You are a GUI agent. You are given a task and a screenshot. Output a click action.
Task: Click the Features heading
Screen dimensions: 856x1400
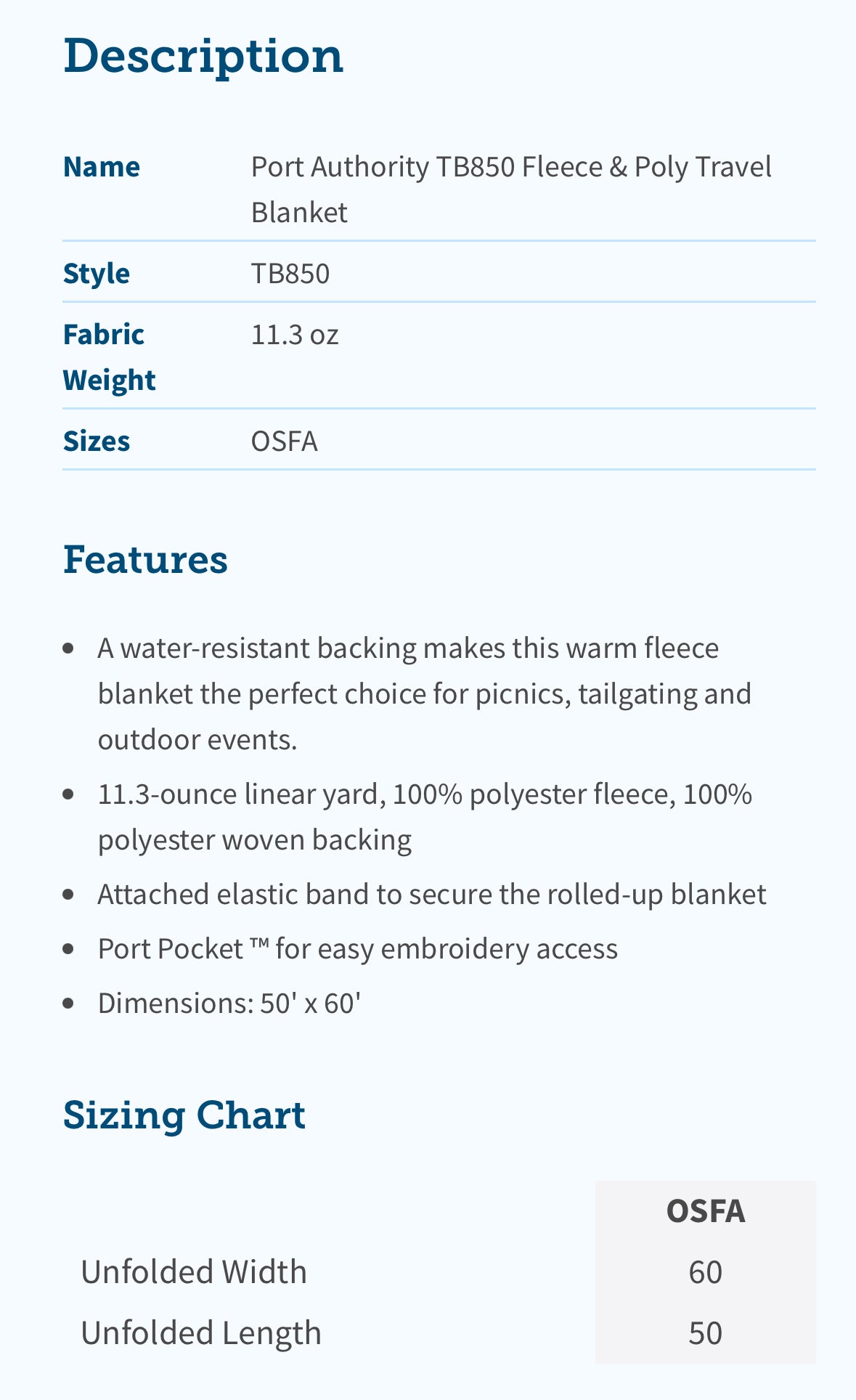point(146,560)
